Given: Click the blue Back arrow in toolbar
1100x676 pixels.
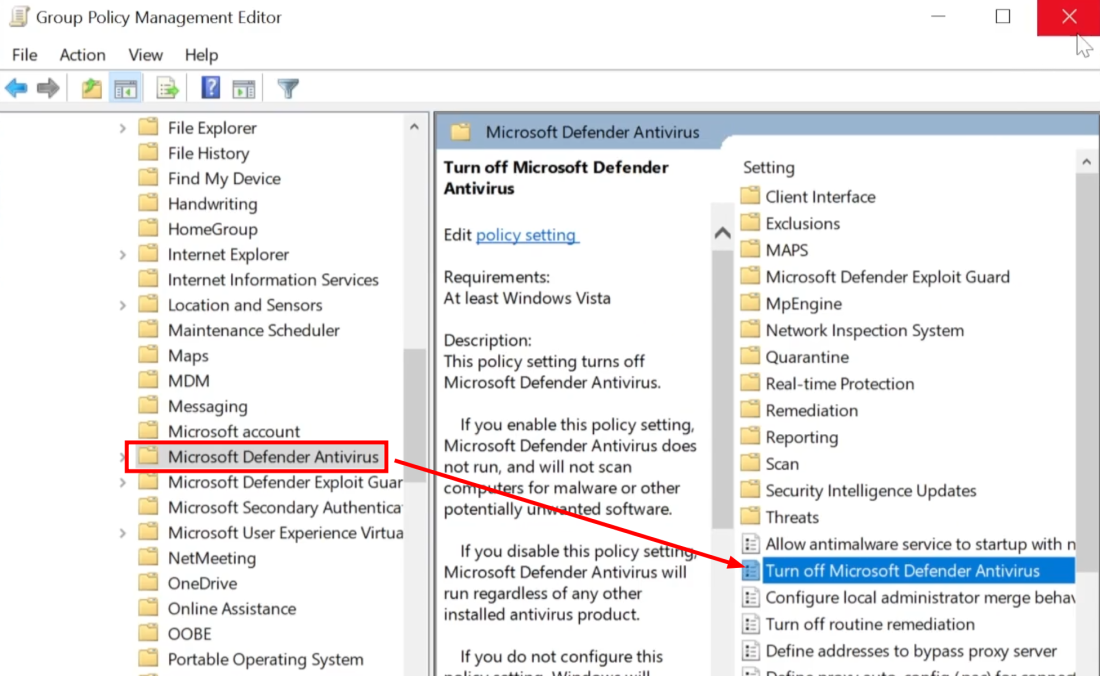Looking at the screenshot, I should tap(16, 89).
